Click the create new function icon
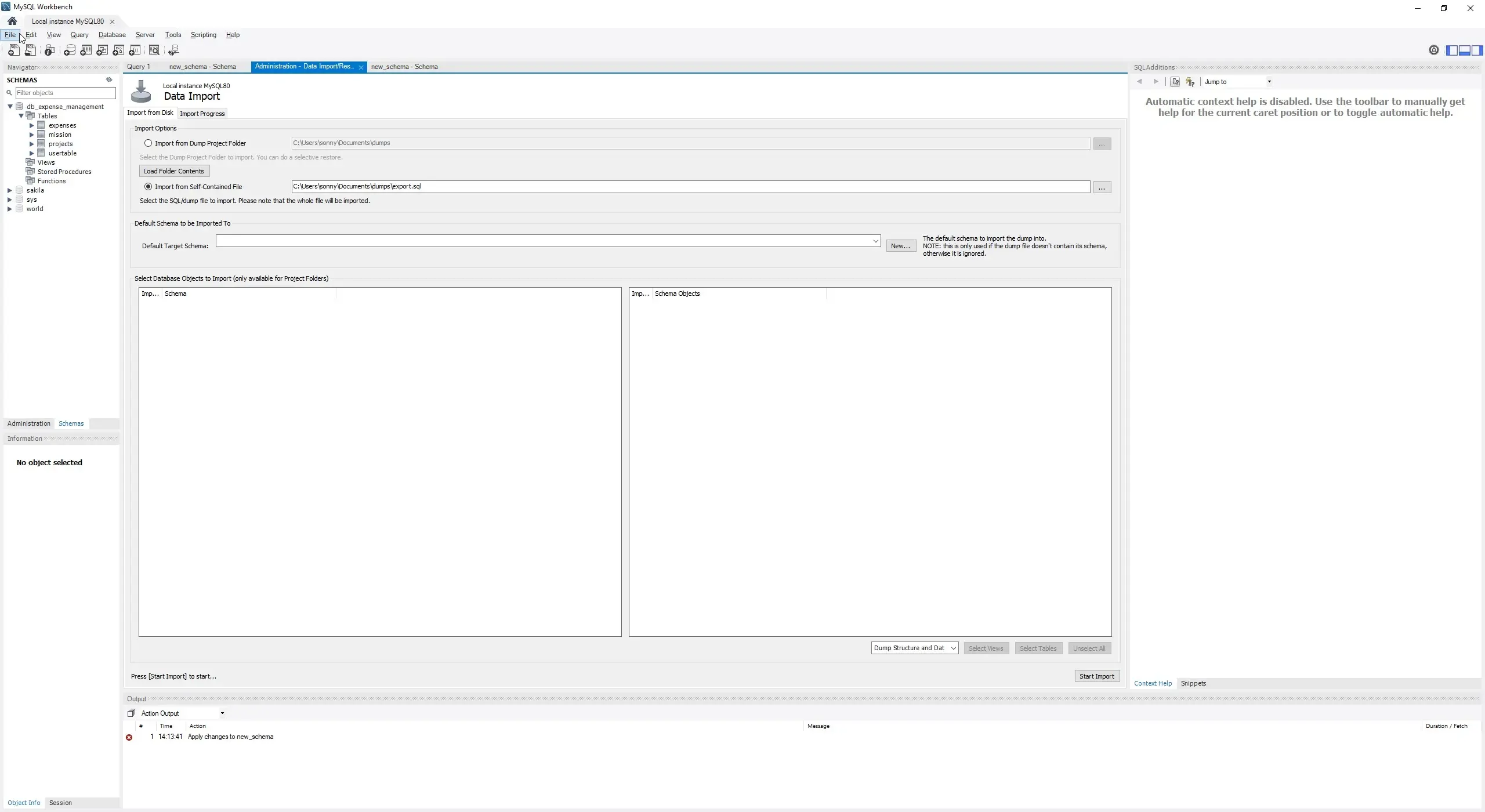1485x812 pixels. [x=135, y=50]
